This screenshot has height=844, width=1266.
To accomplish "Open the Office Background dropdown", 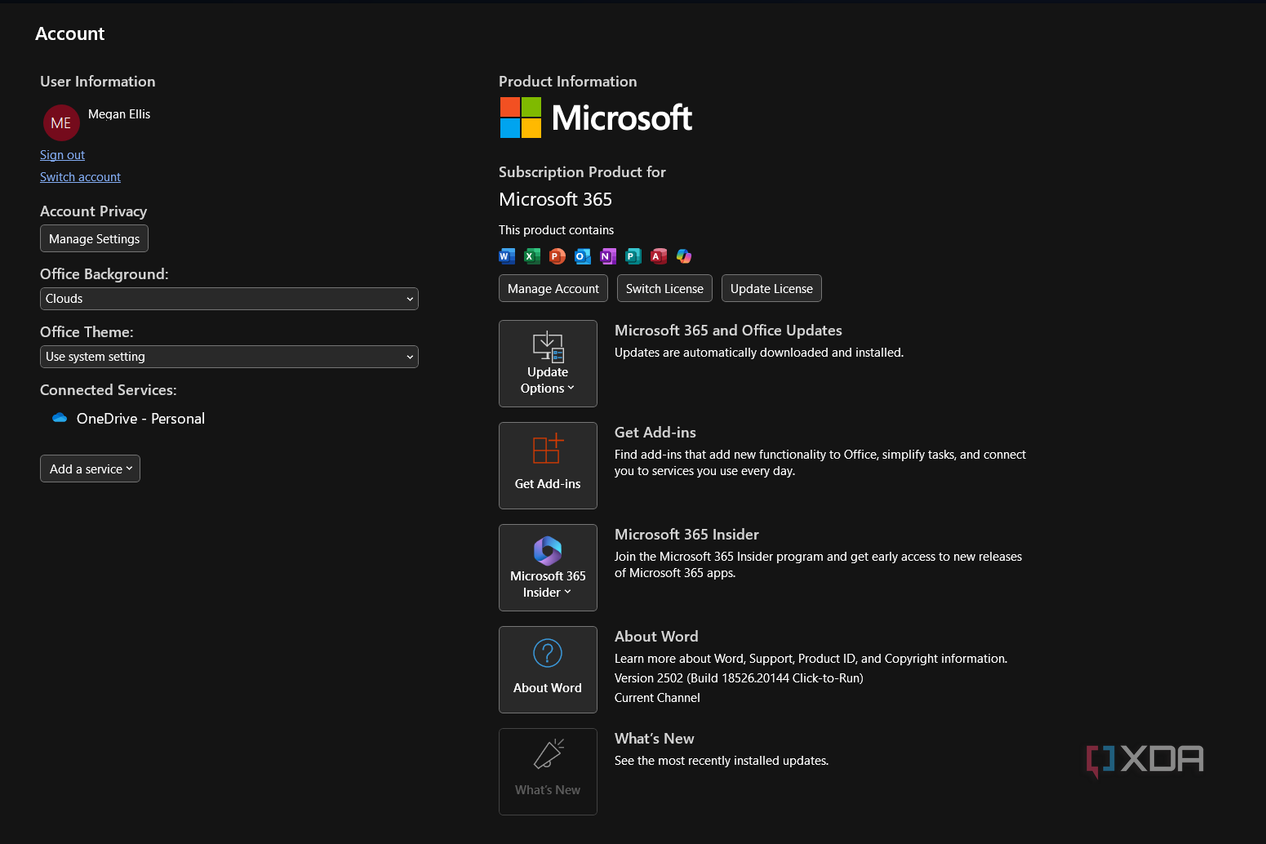I will pos(229,298).
